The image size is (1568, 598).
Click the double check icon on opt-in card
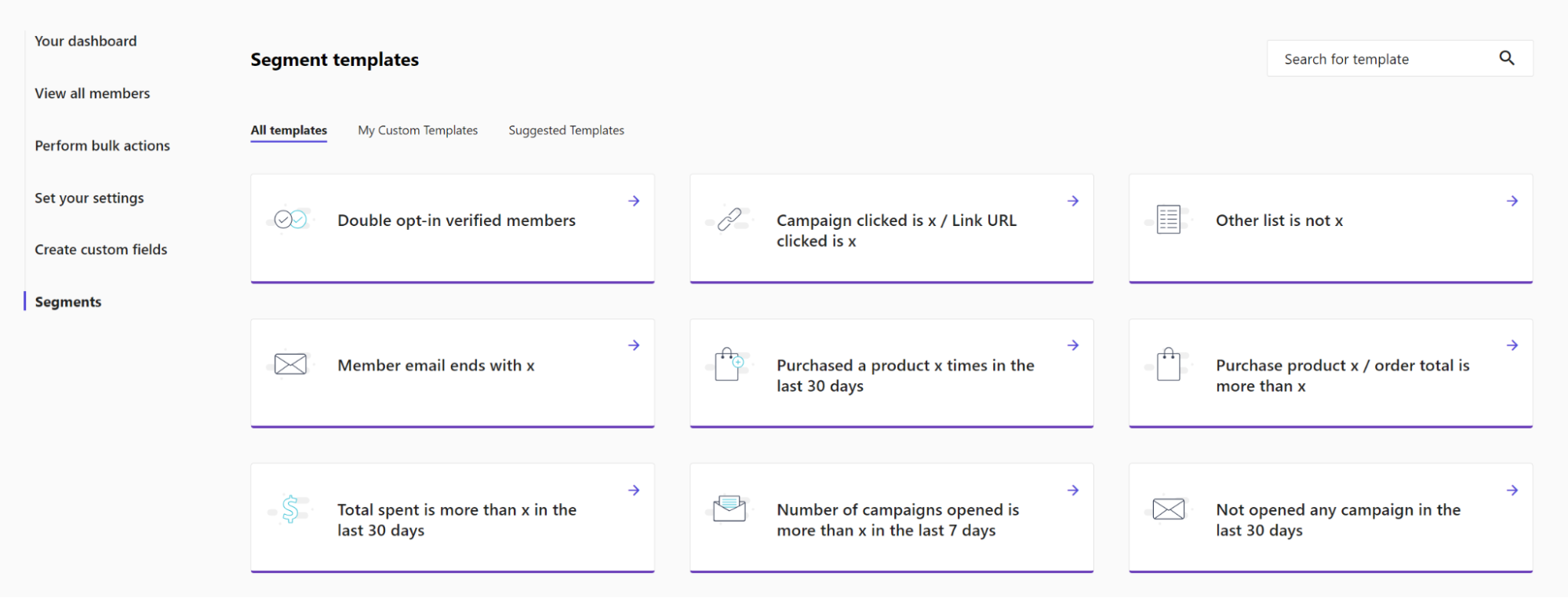point(290,220)
